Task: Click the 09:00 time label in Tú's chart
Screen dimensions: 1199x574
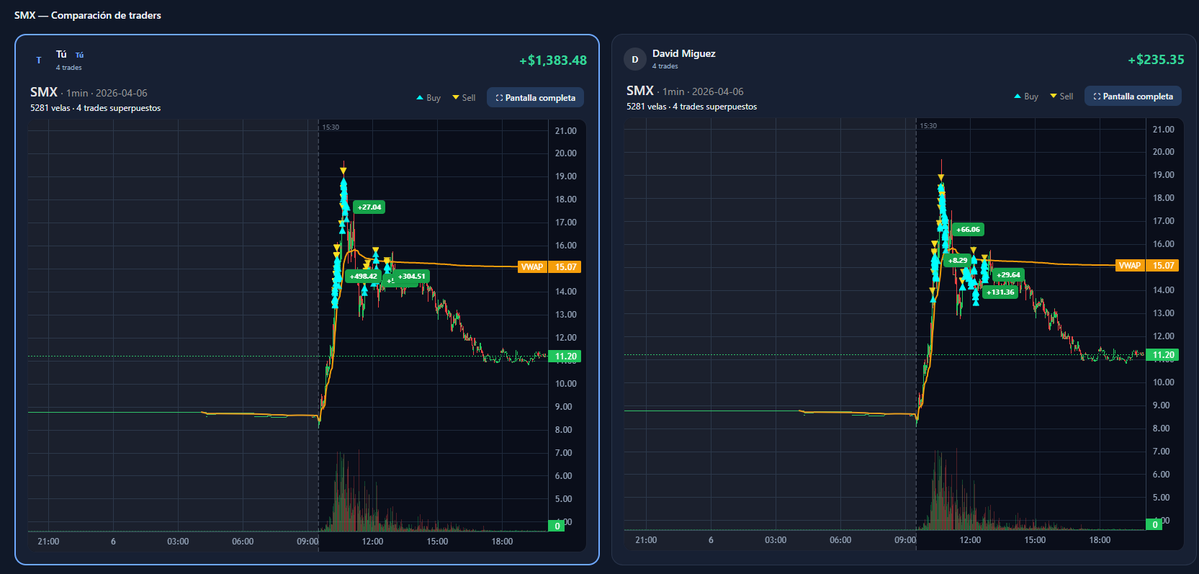Action: coord(308,541)
